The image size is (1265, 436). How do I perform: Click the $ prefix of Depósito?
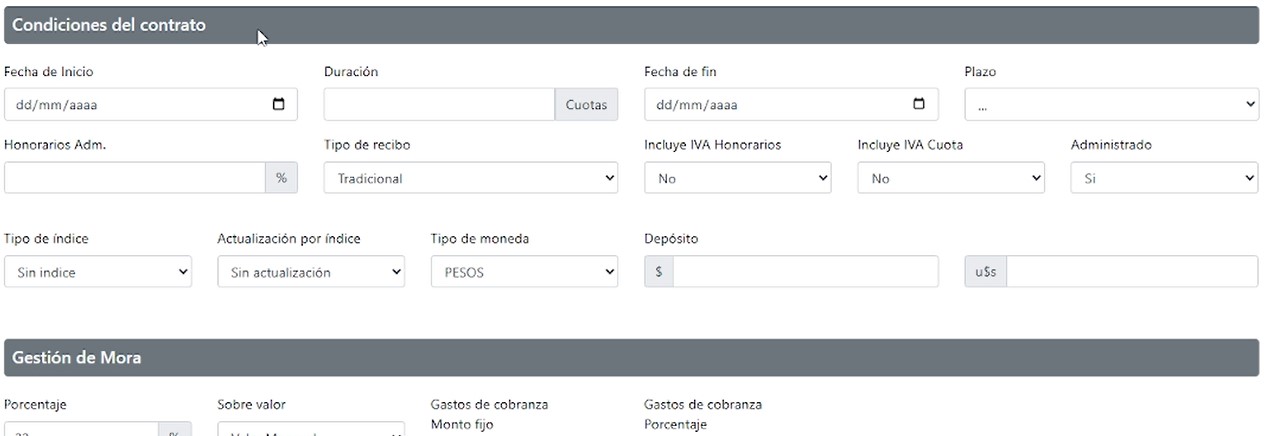pos(658,272)
